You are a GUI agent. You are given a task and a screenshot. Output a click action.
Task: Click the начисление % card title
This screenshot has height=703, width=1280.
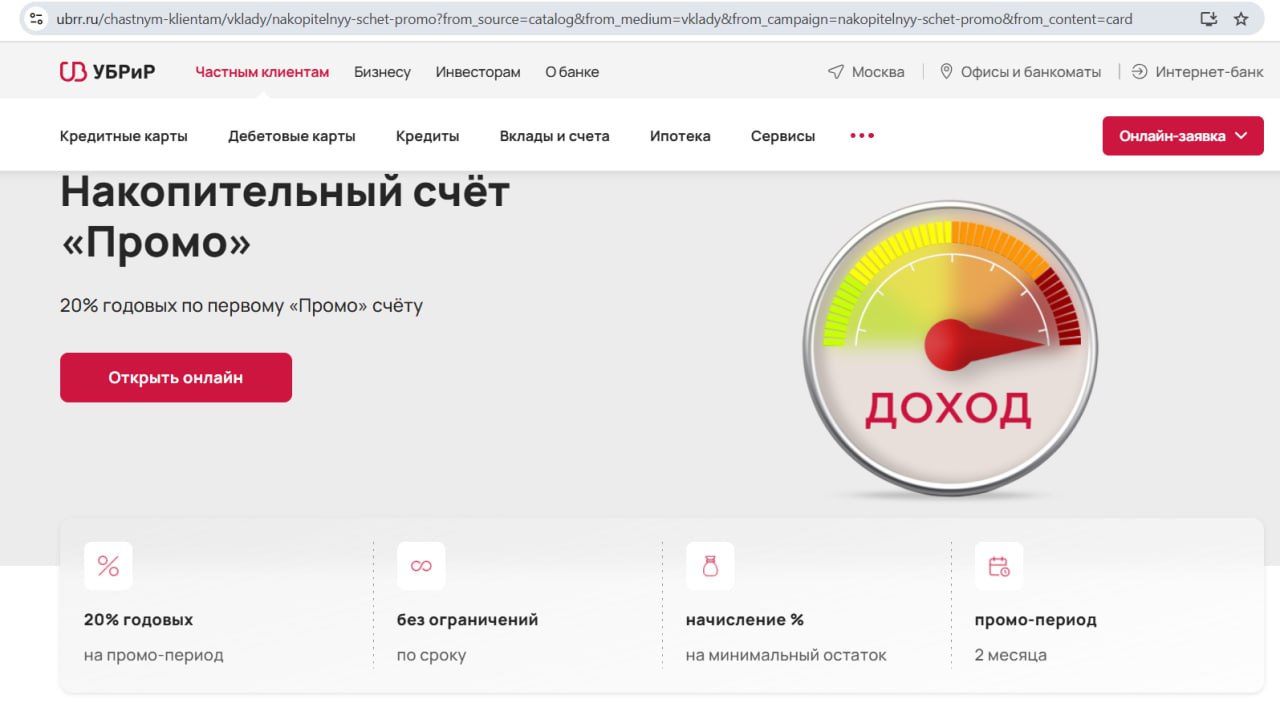tap(745, 620)
